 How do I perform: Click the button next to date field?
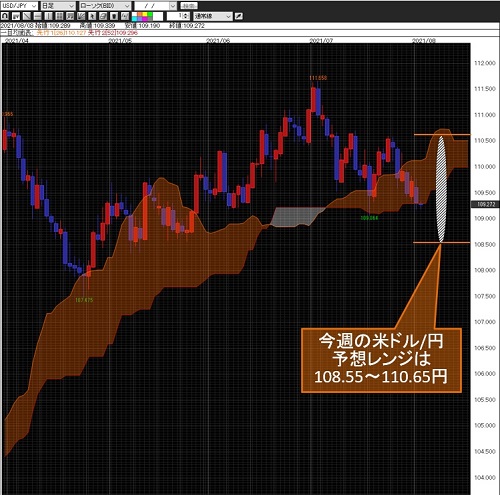[189, 6]
